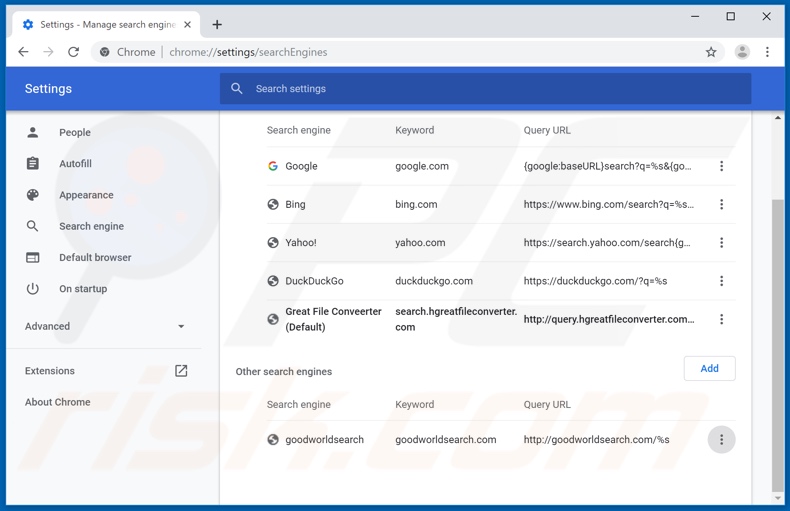Image resolution: width=790 pixels, height=511 pixels.
Task: Click the browser back arrow button
Action: click(23, 52)
